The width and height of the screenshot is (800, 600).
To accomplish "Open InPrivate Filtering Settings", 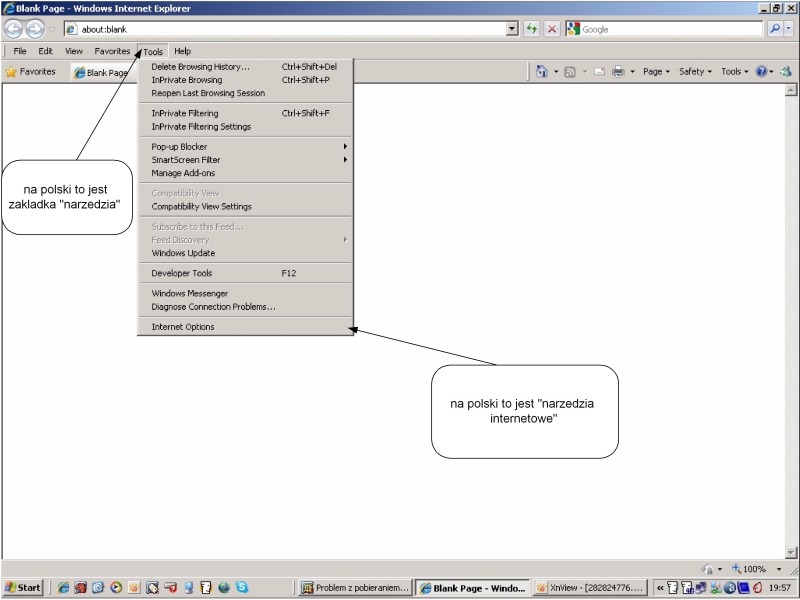I will pyautogui.click(x=245, y=127).
